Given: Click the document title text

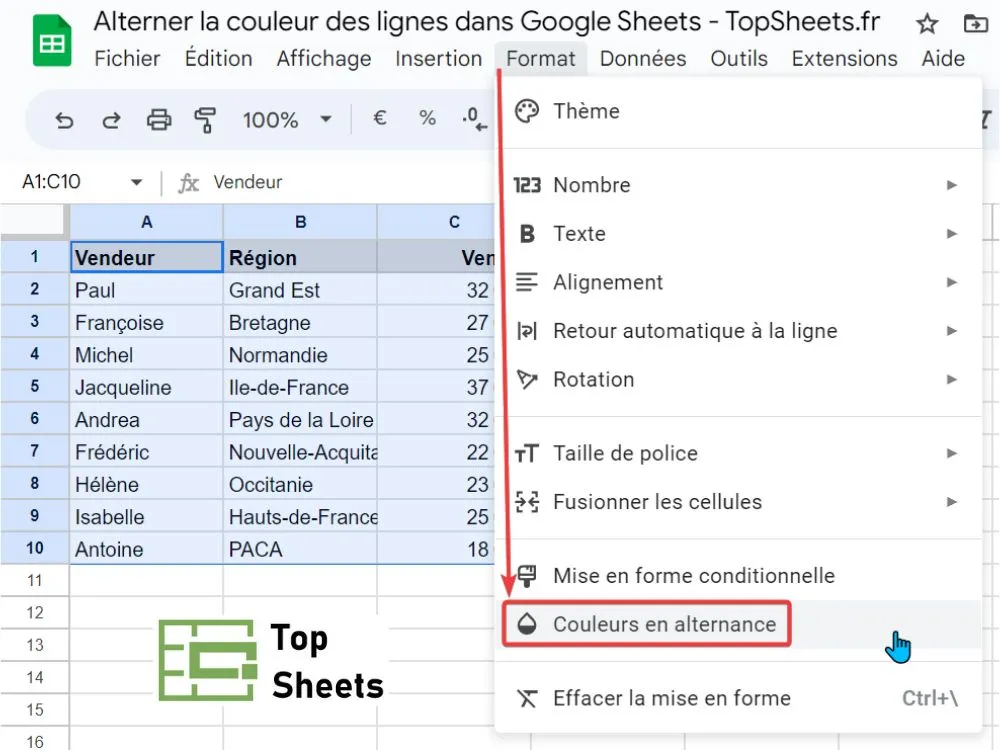Looking at the screenshot, I should click(487, 22).
